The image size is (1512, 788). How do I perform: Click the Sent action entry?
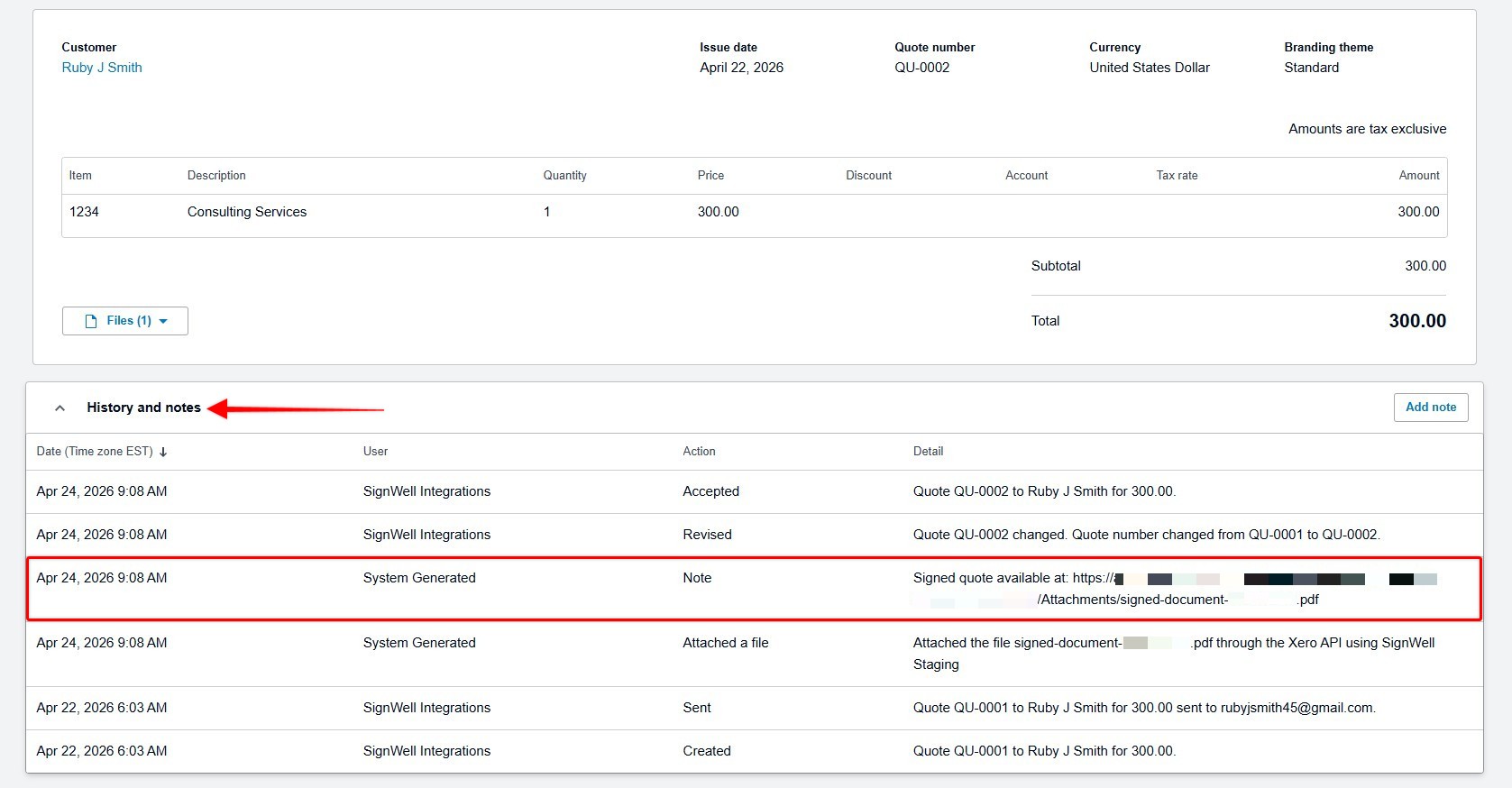pyautogui.click(x=697, y=708)
